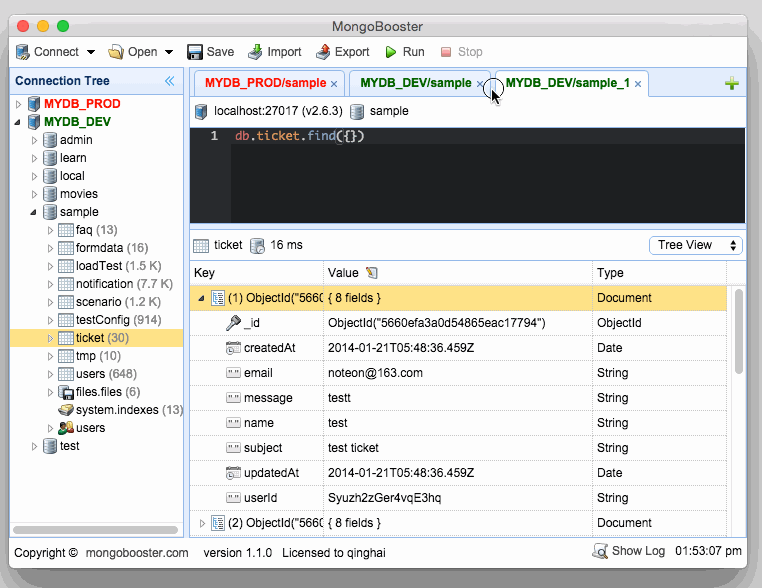Click the Import toolbar icon
762x588 pixels.
pyautogui.click(x=255, y=52)
